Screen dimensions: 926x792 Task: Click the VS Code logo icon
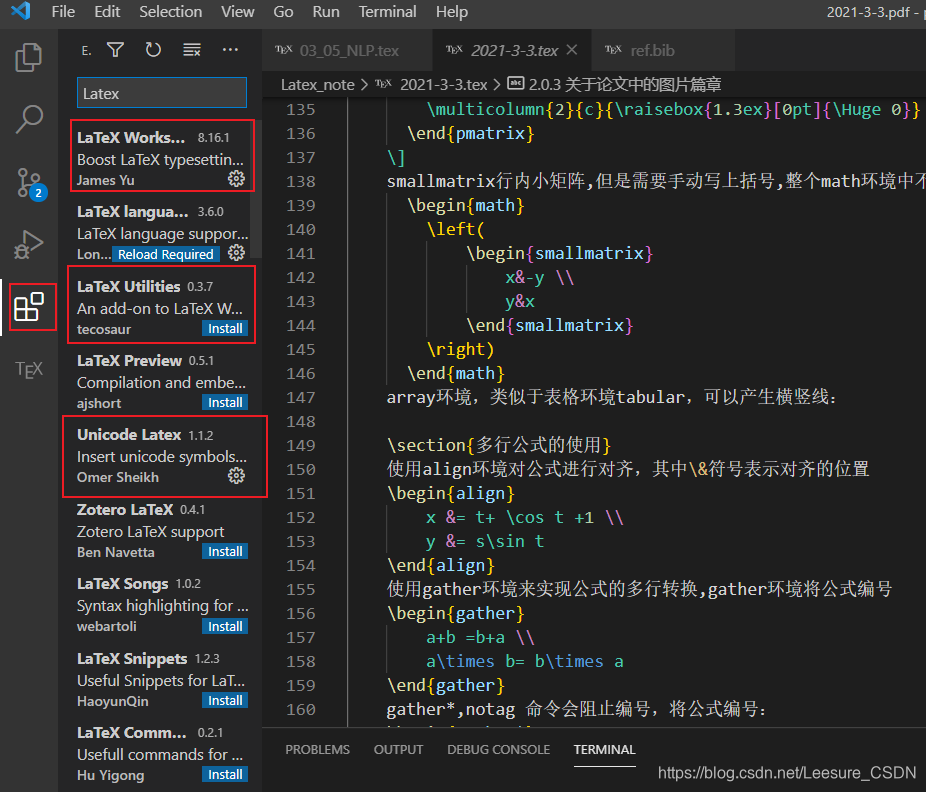point(21,11)
